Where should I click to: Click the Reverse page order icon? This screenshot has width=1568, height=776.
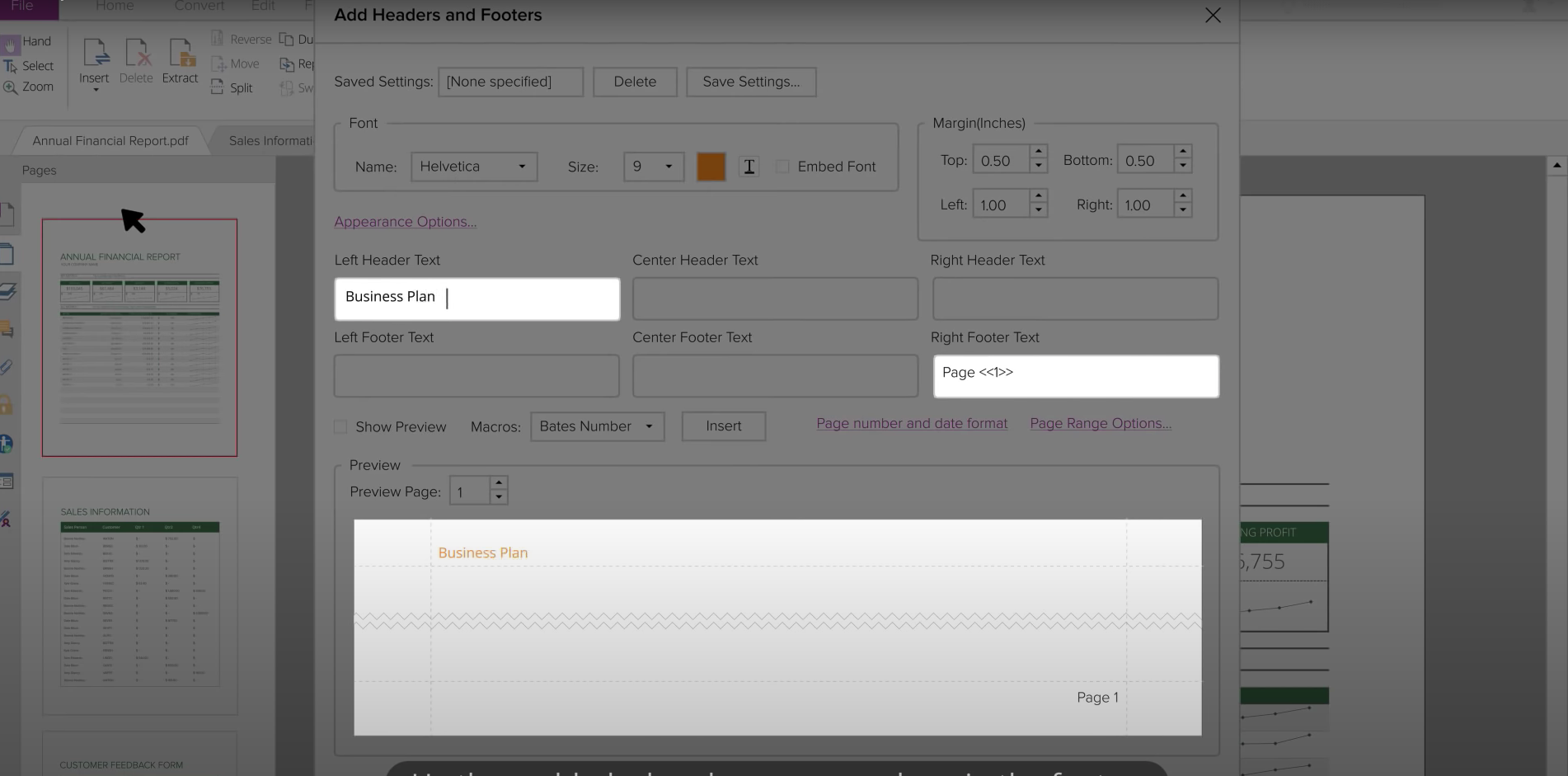[x=218, y=38]
